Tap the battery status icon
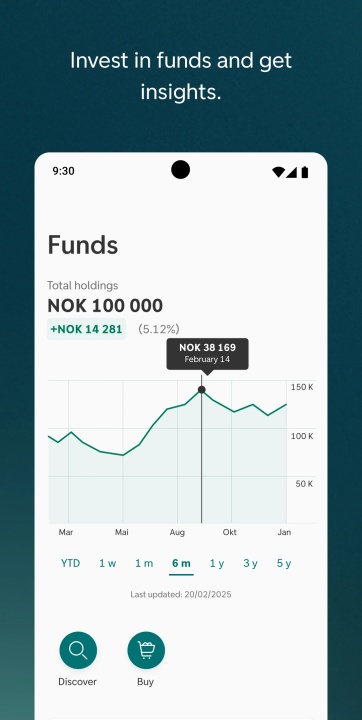This screenshot has width=362, height=720. tap(305, 172)
